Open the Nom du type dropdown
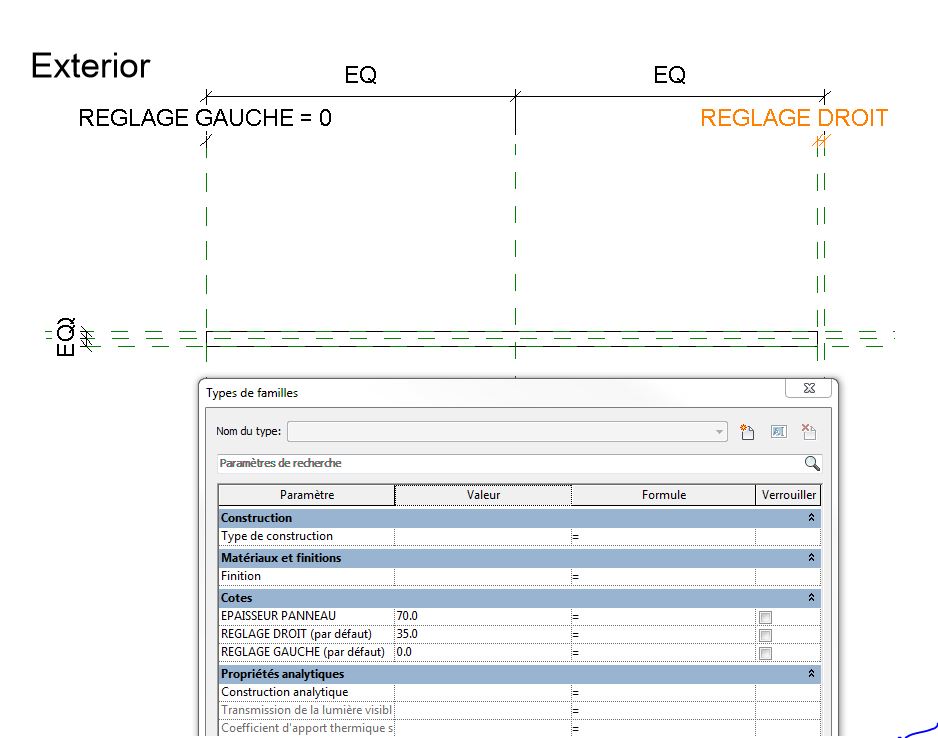Viewport: 938px width, 738px height. (719, 432)
